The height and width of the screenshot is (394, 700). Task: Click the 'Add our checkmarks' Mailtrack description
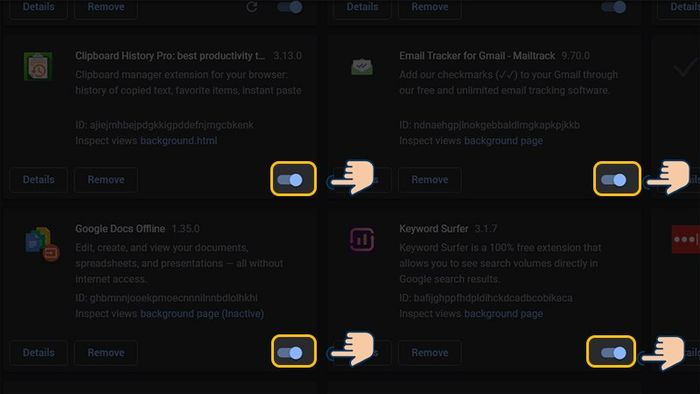click(508, 83)
